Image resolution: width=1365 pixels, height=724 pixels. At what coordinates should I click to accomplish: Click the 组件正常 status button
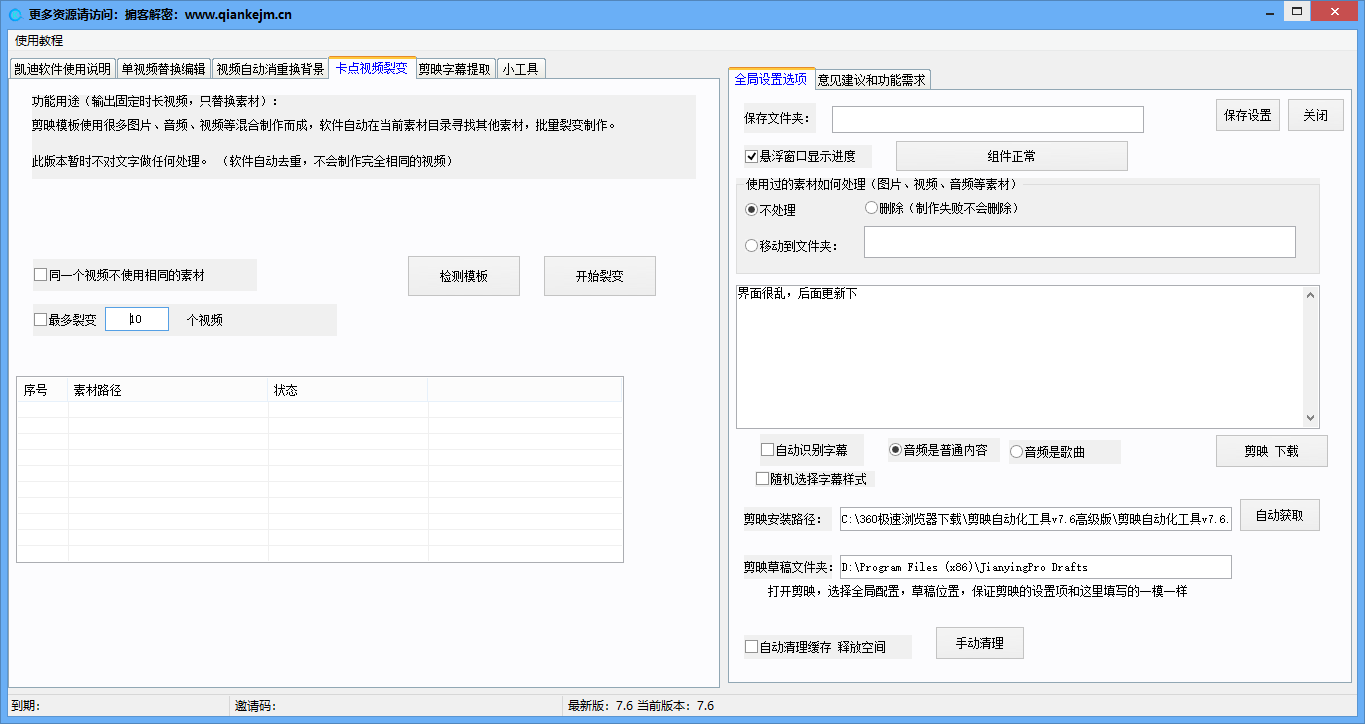click(1011, 155)
